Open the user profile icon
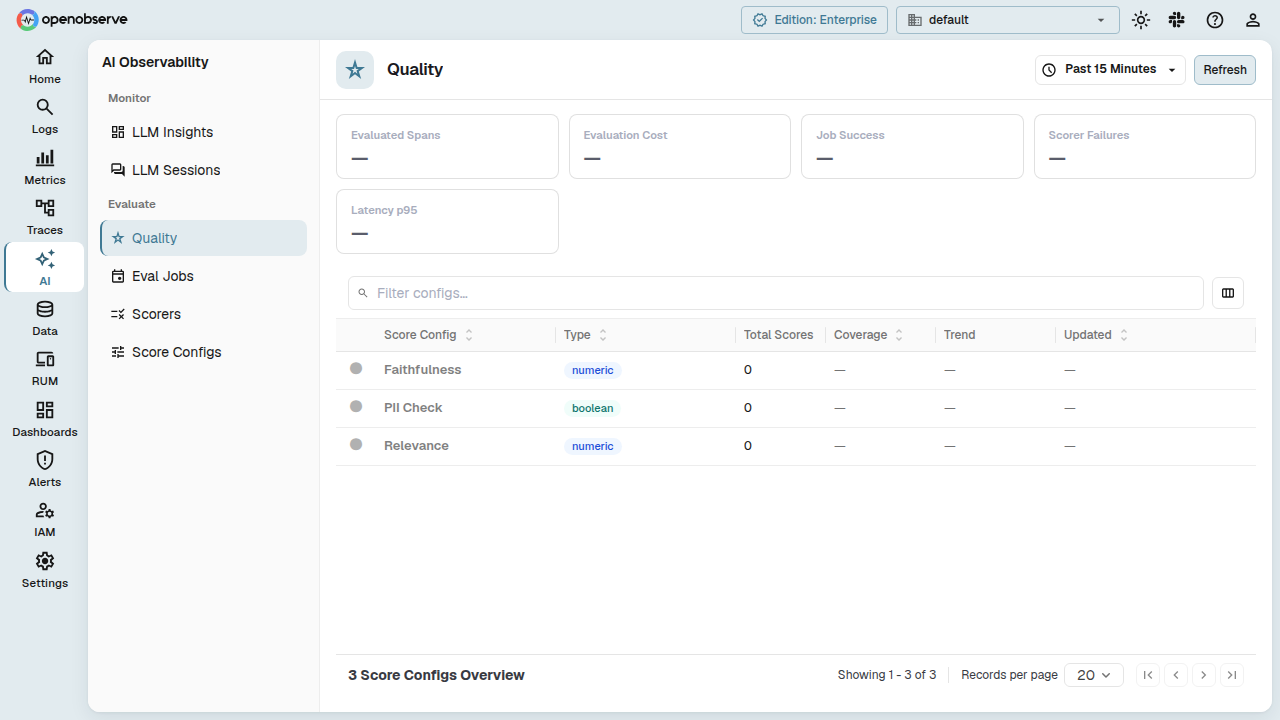The image size is (1280, 720). tap(1253, 20)
